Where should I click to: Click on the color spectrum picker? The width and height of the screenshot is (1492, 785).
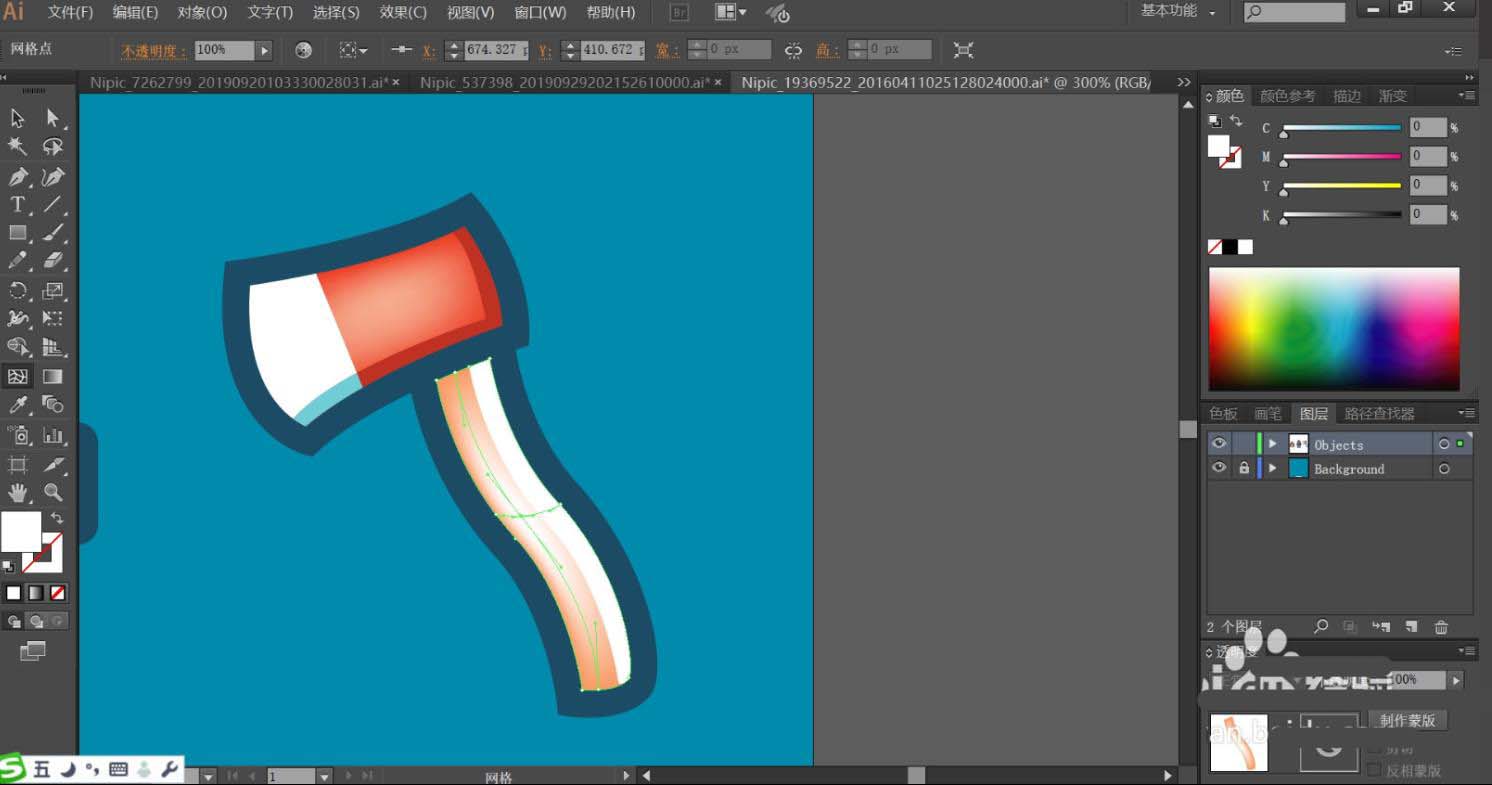(x=1333, y=328)
